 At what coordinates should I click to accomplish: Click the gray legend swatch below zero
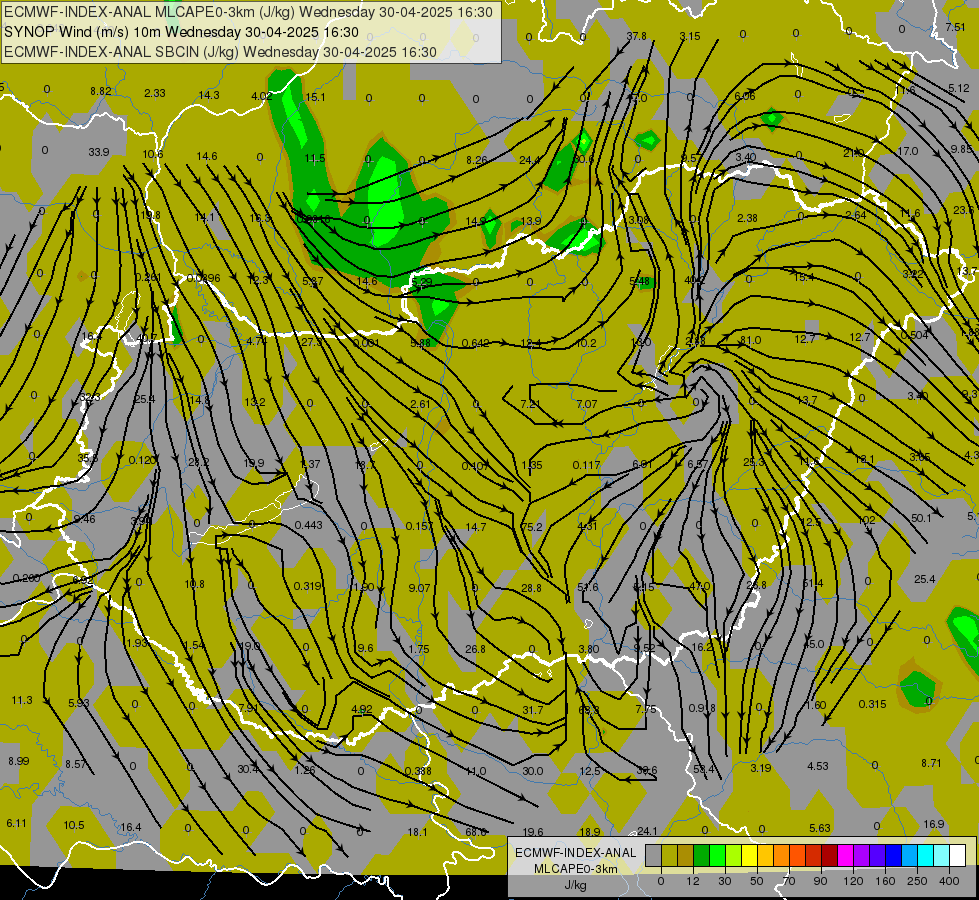point(654,855)
